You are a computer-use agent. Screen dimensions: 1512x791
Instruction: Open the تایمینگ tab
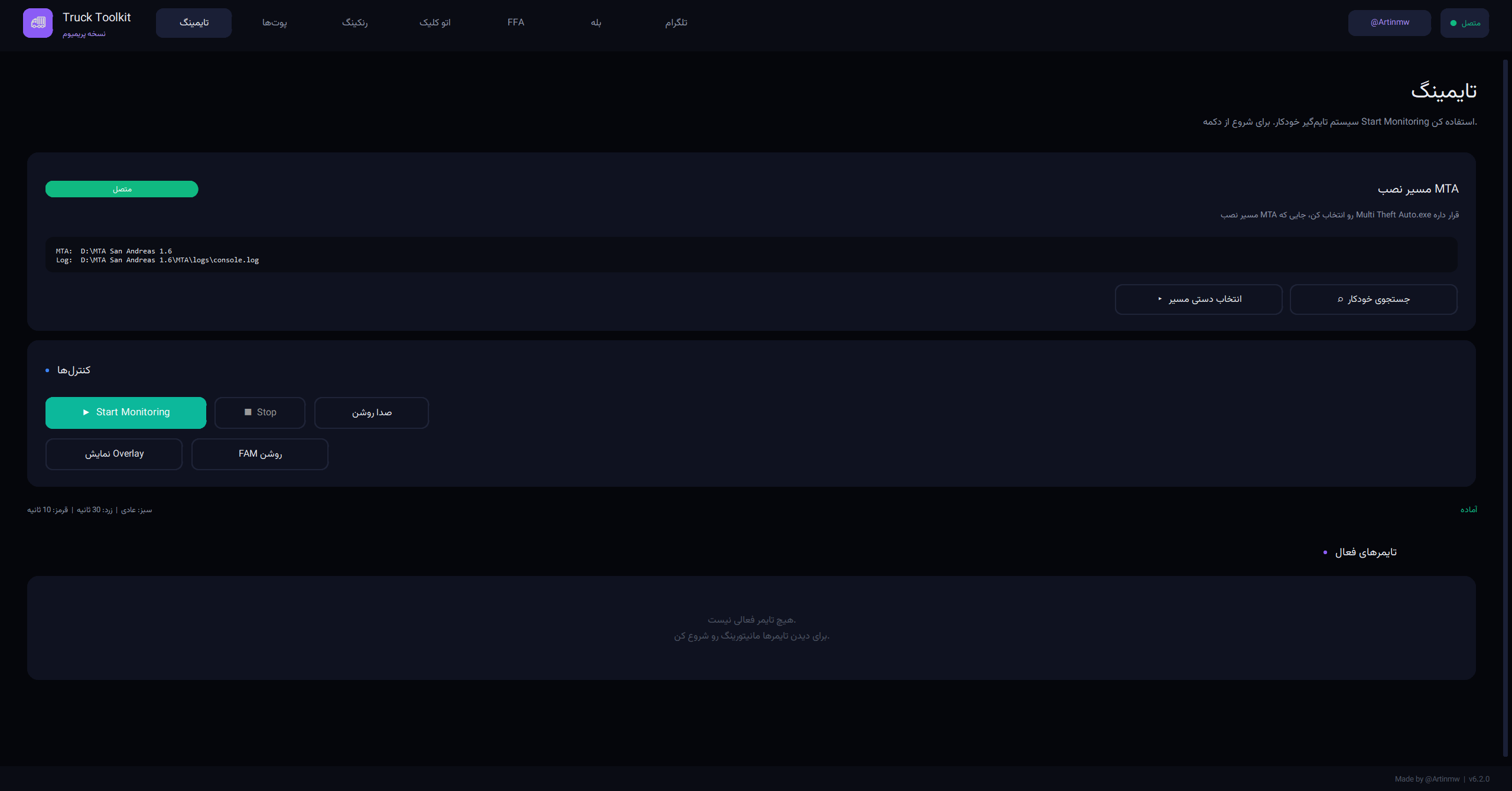pos(194,23)
